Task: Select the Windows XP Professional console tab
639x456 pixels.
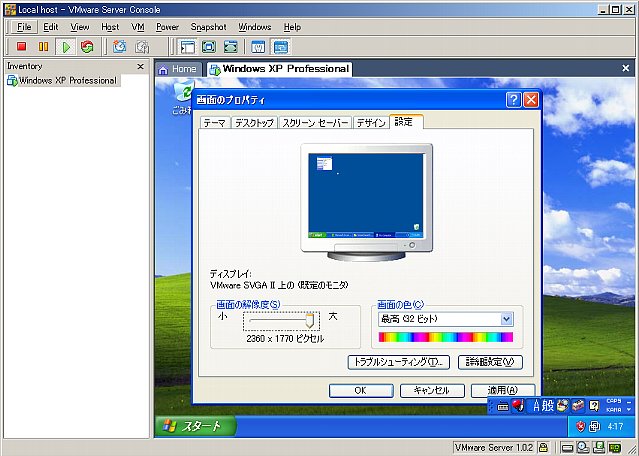Action: tap(279, 69)
